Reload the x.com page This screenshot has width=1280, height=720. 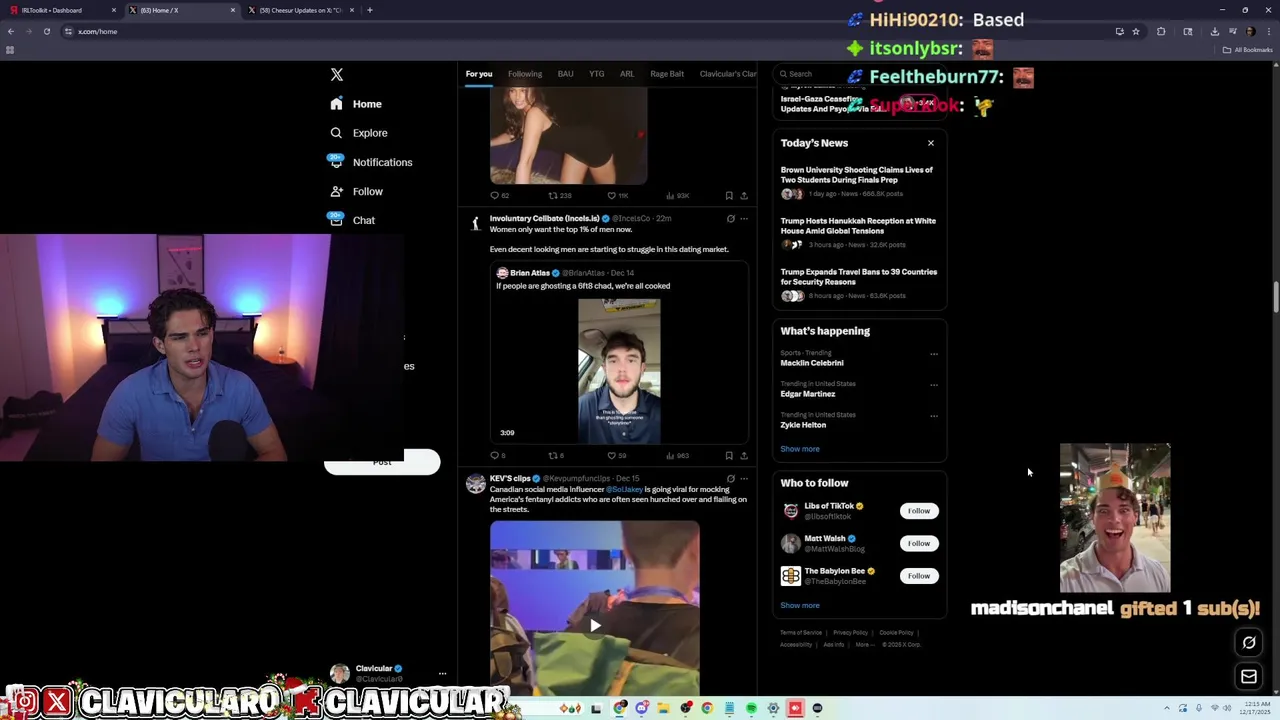47,31
